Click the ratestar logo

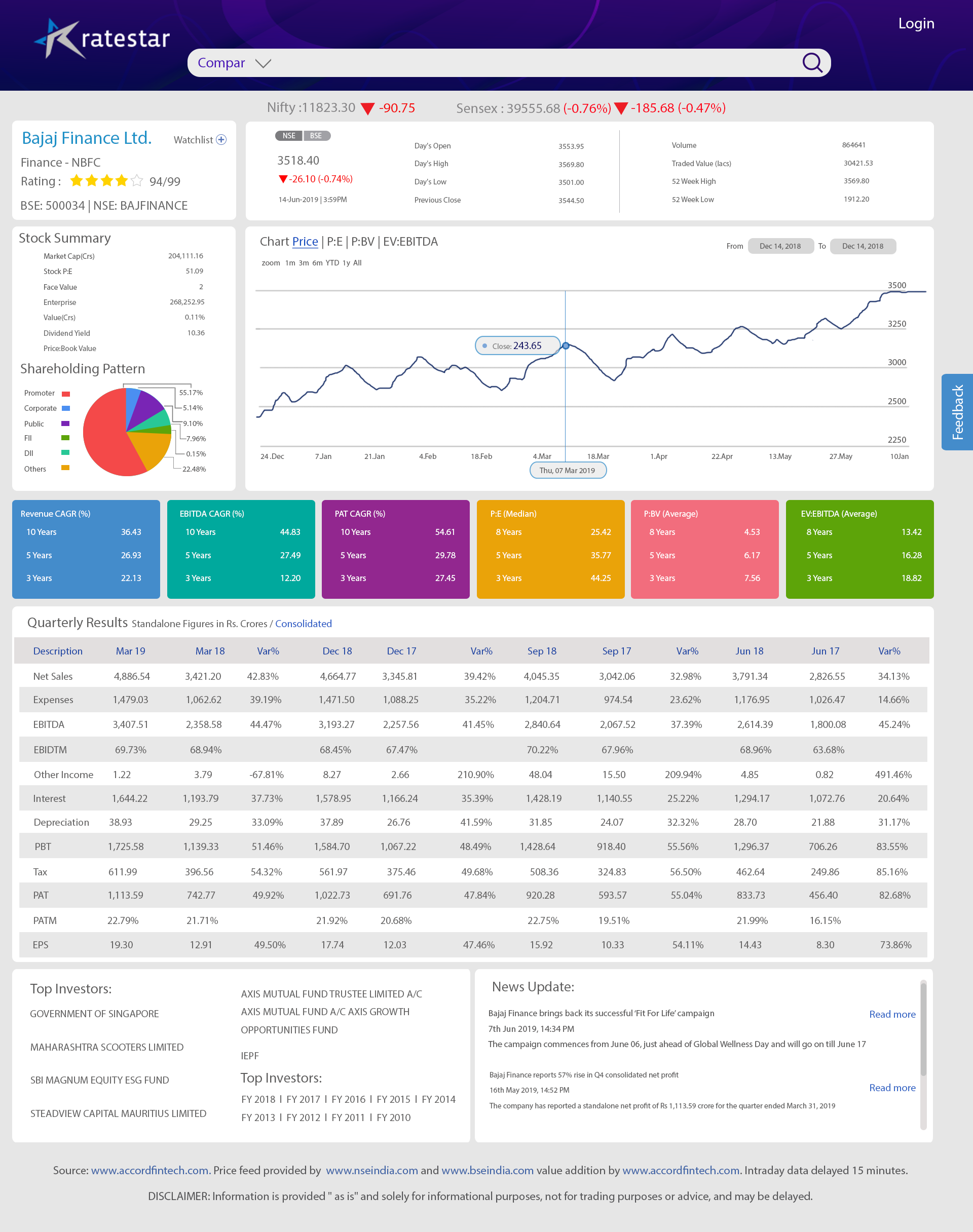coord(102,38)
